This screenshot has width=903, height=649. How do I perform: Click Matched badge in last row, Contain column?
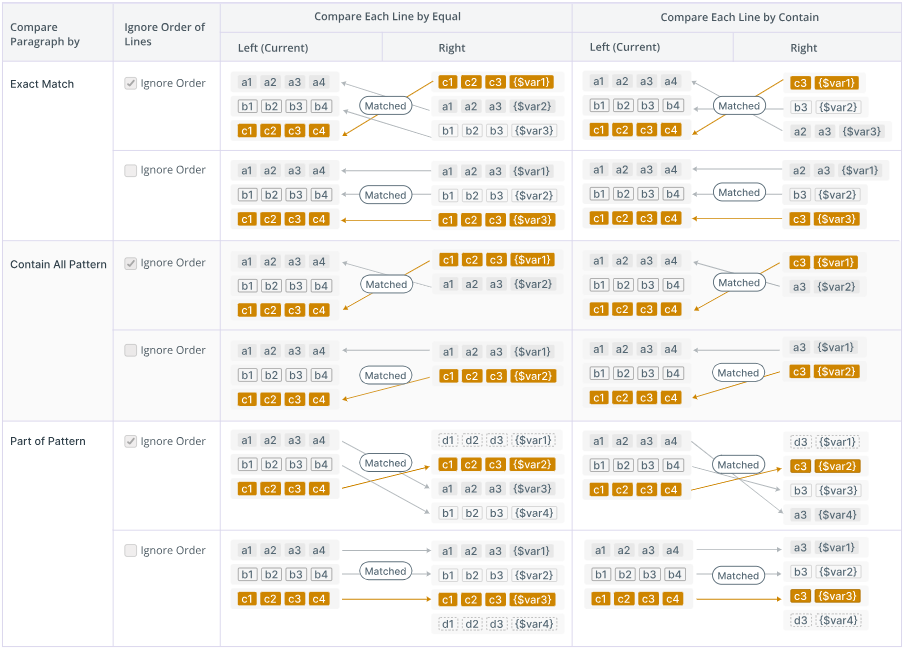click(738, 576)
